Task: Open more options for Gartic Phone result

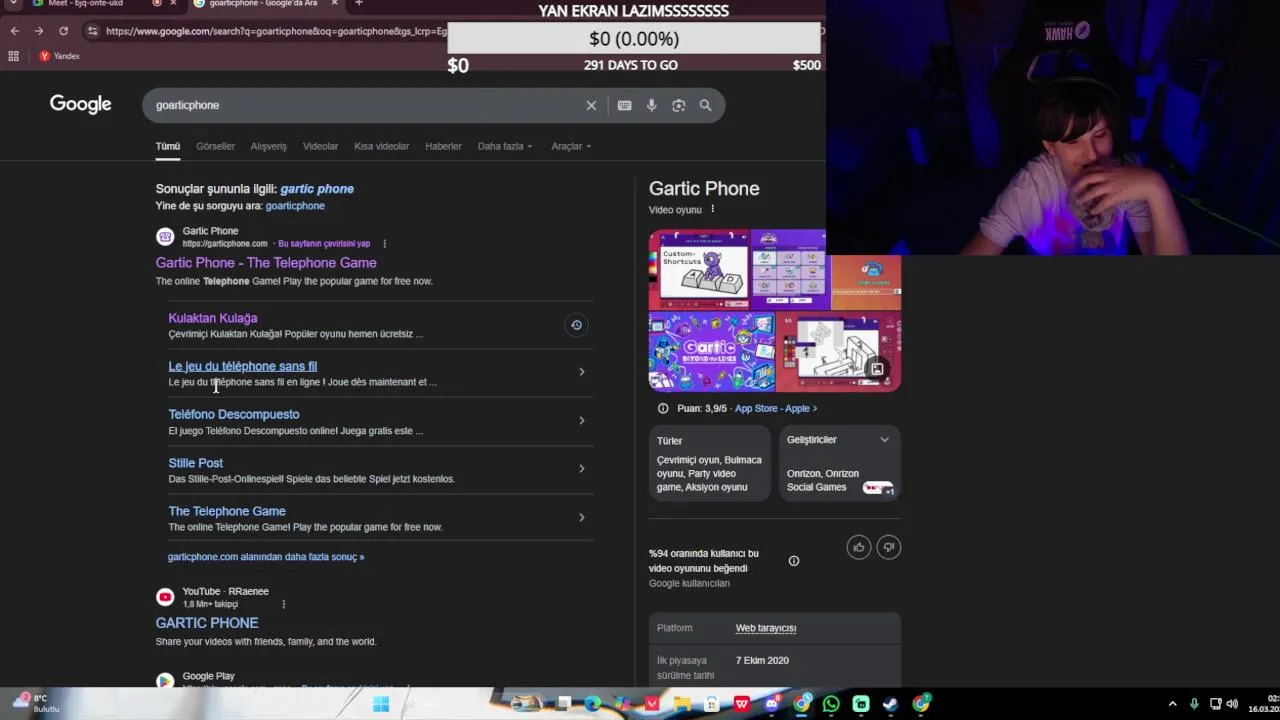Action: click(x=384, y=244)
